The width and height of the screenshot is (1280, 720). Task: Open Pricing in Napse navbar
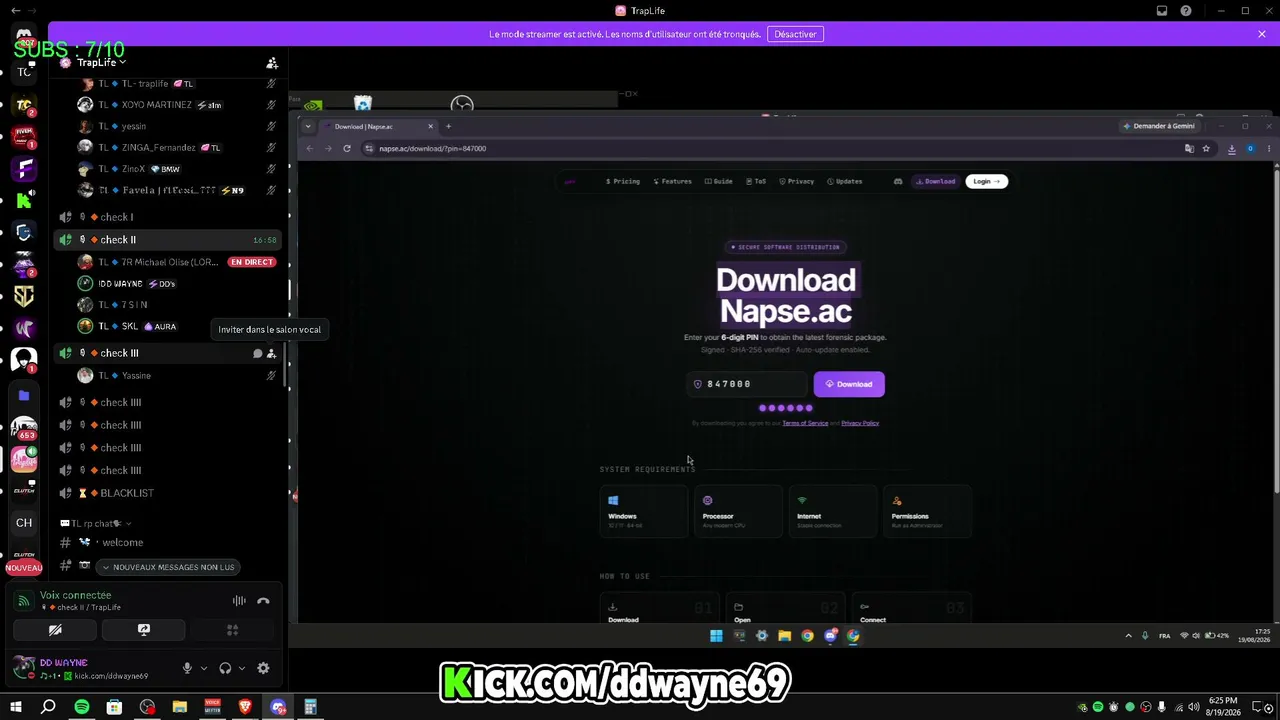pyautogui.click(x=623, y=182)
